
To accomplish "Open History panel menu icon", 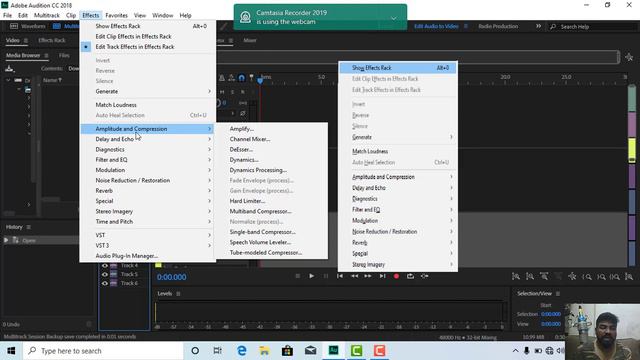I will (x=29, y=227).
